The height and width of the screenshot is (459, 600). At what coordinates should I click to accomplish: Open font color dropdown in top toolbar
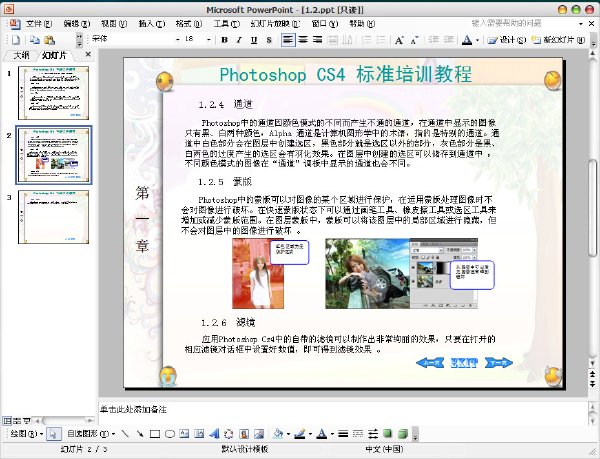tap(477, 40)
